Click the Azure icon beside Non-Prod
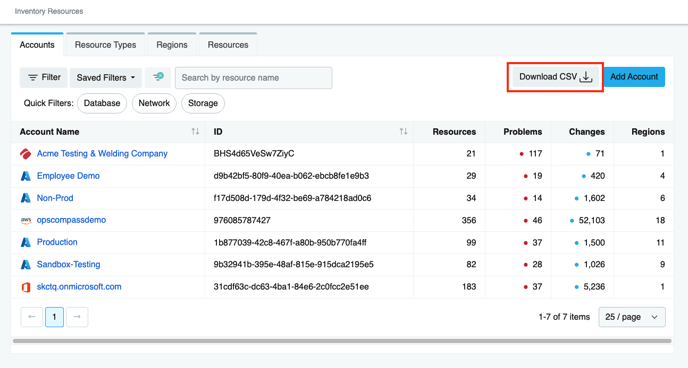Image resolution: width=688 pixels, height=368 pixels. pyautogui.click(x=26, y=198)
